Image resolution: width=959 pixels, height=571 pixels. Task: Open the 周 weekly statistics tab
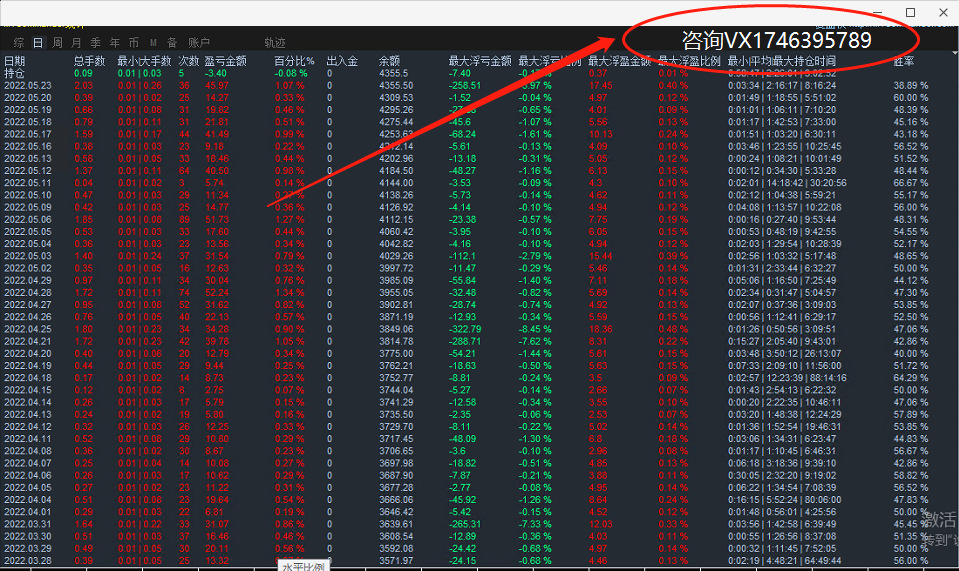pyautogui.click(x=58, y=43)
